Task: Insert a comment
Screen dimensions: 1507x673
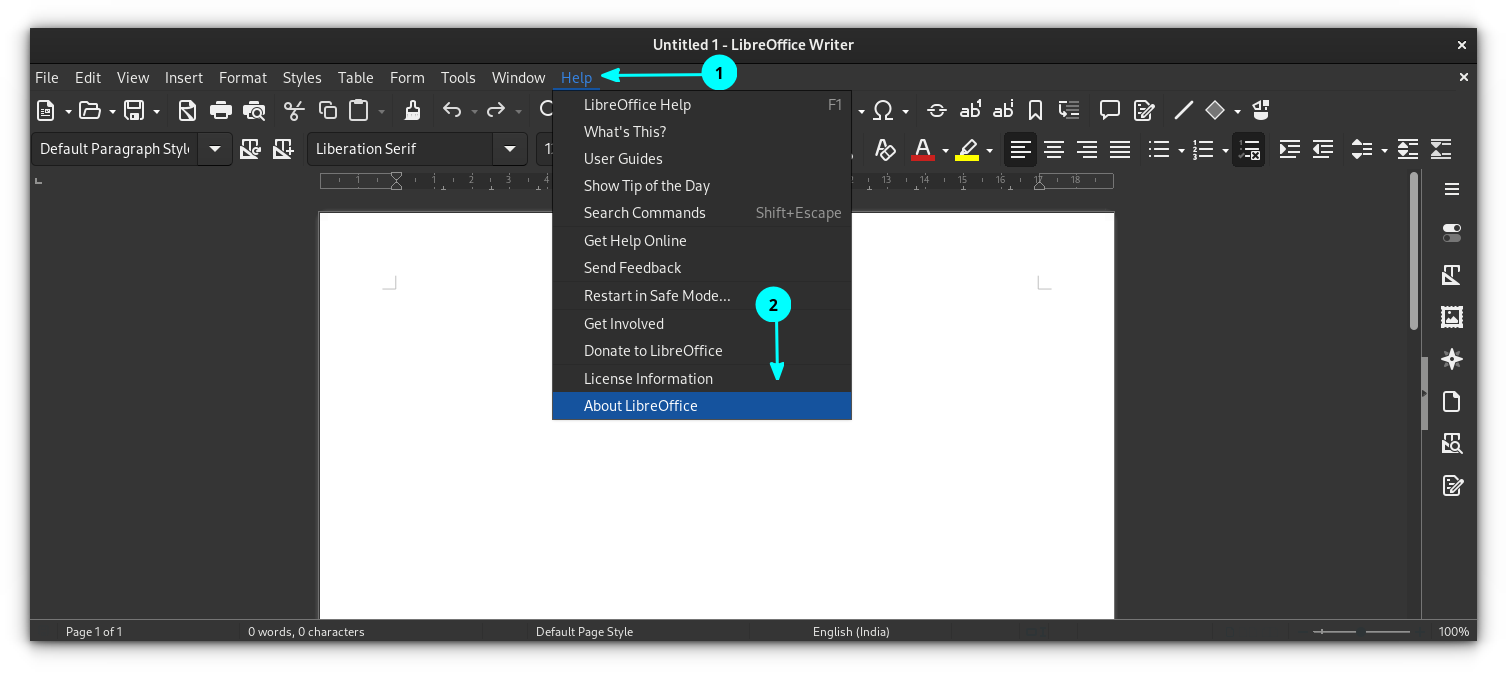Action: [x=1110, y=110]
